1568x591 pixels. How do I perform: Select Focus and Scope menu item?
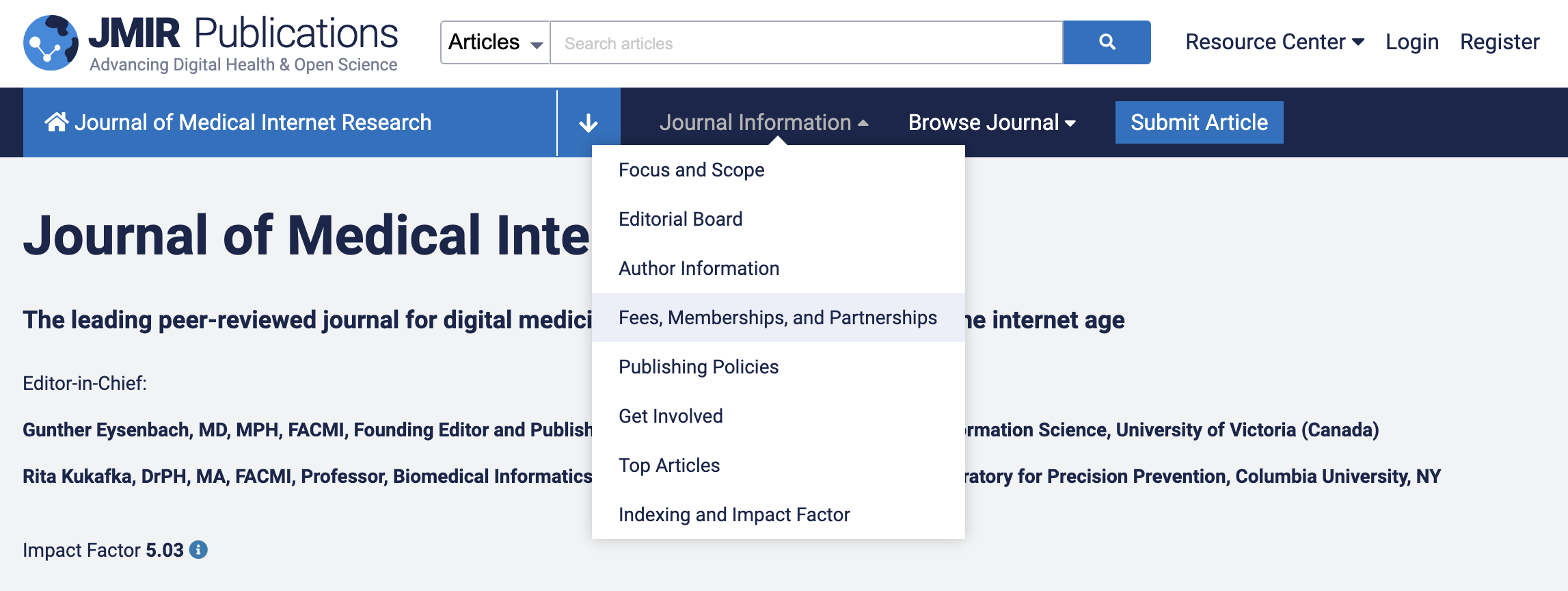click(691, 170)
